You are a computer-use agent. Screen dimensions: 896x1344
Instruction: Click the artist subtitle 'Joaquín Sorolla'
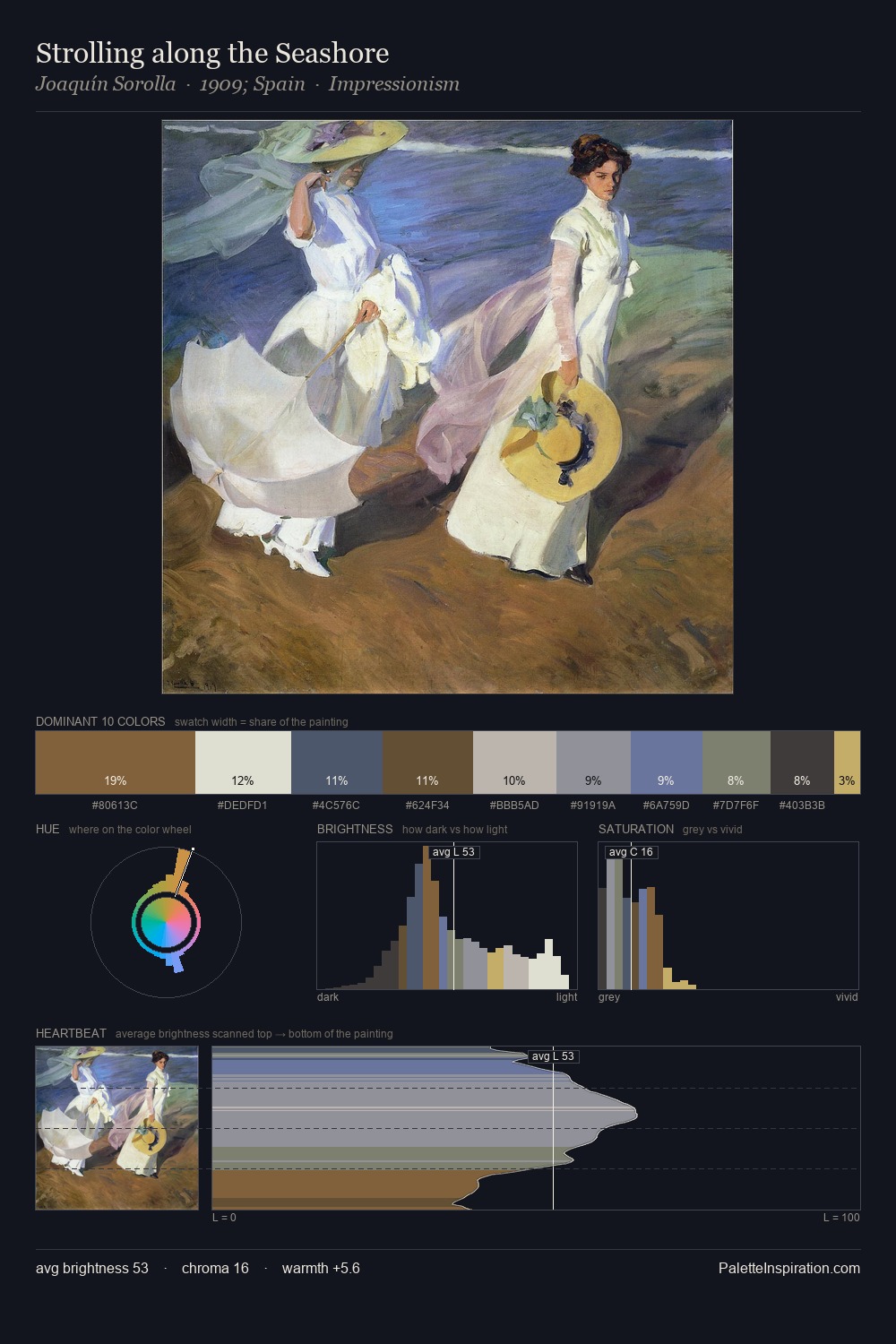(x=106, y=84)
